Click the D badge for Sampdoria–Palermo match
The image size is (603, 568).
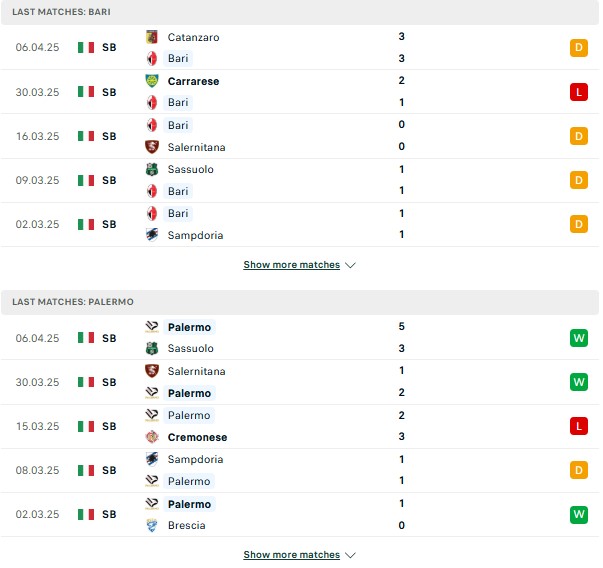tap(579, 470)
